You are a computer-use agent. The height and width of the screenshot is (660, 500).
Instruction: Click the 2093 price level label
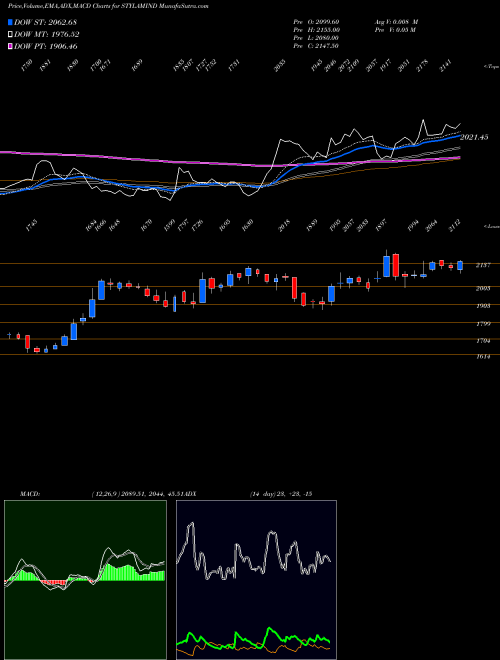coord(482,288)
